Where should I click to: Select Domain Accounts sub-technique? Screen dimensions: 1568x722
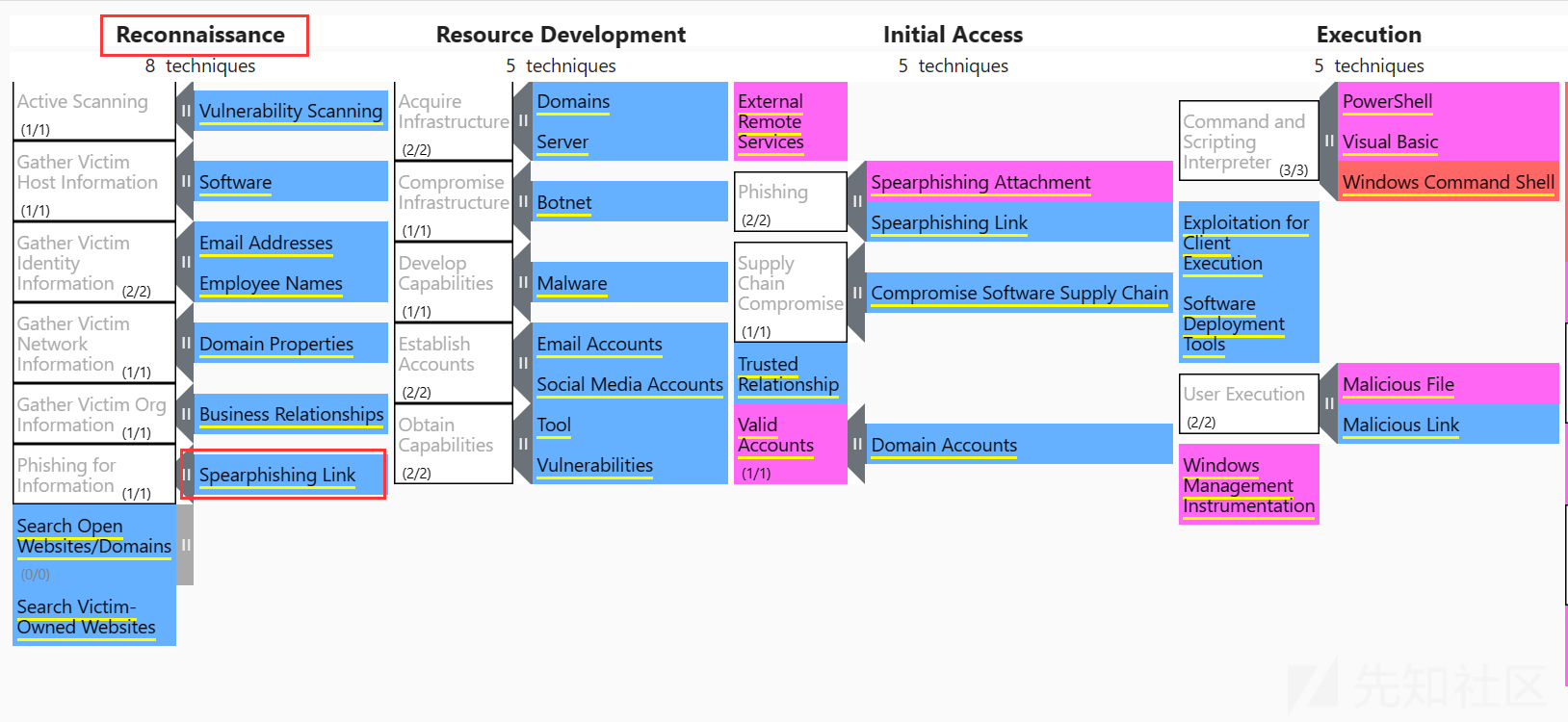pos(1019,445)
